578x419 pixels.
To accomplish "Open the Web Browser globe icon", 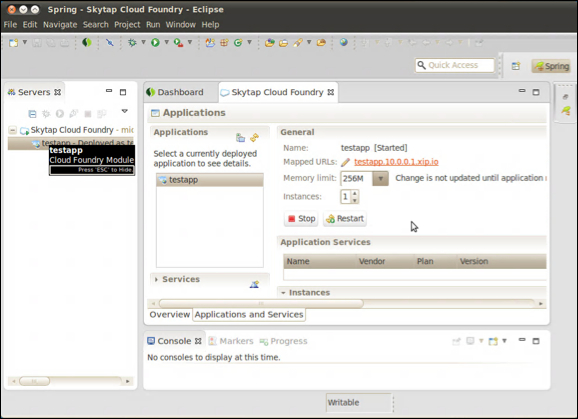I will point(344,42).
